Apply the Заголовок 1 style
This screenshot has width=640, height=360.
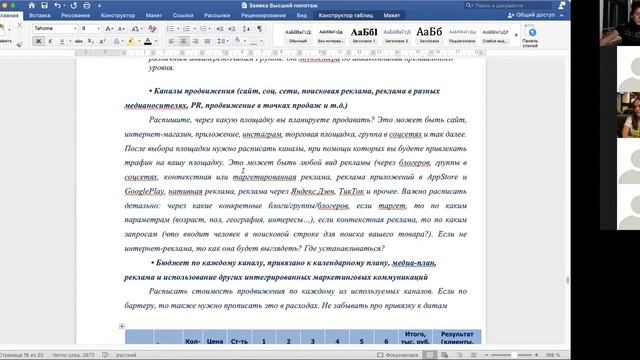[x=364, y=36]
